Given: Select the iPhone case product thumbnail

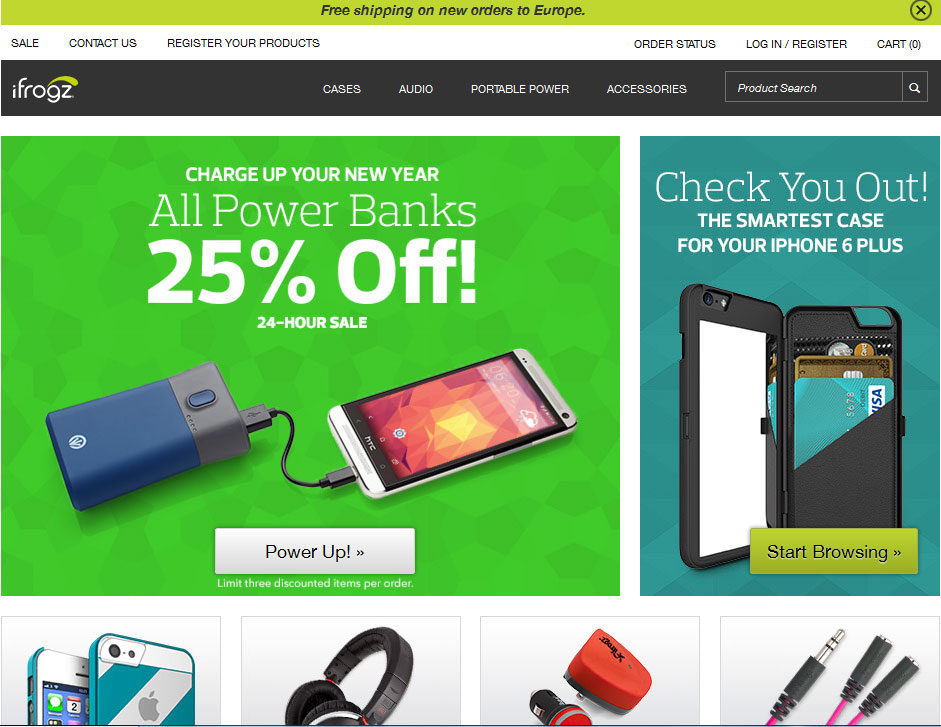Looking at the screenshot, I should (111, 671).
